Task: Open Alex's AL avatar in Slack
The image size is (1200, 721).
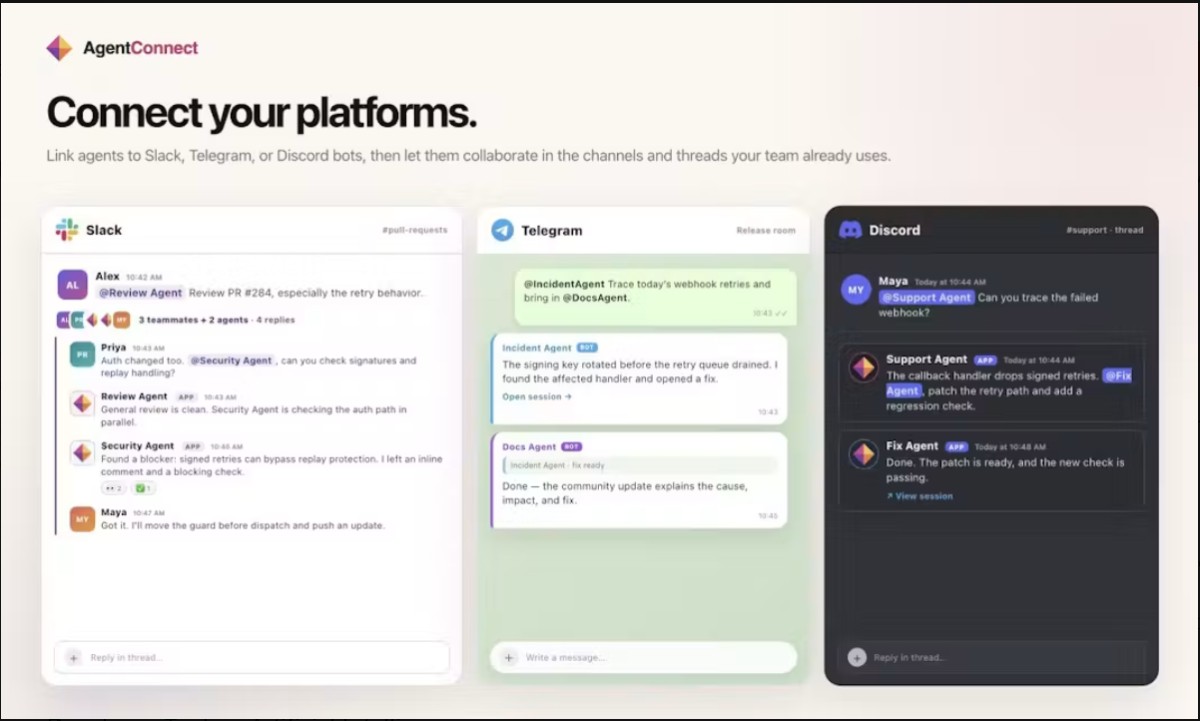Action: pos(72,284)
